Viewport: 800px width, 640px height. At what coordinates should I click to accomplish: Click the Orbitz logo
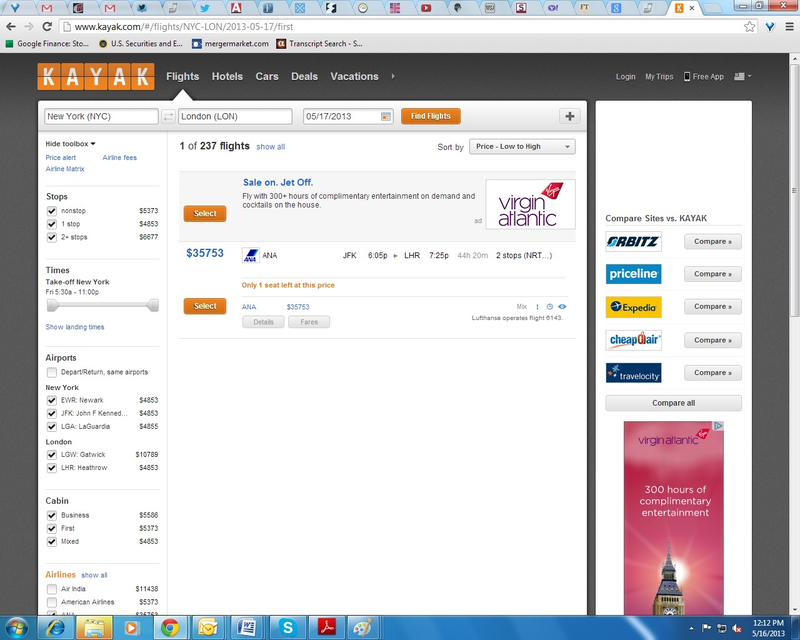(633, 241)
